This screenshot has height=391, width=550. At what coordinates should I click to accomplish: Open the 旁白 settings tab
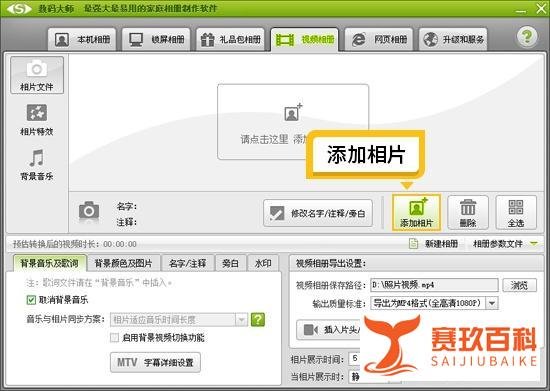click(x=230, y=263)
